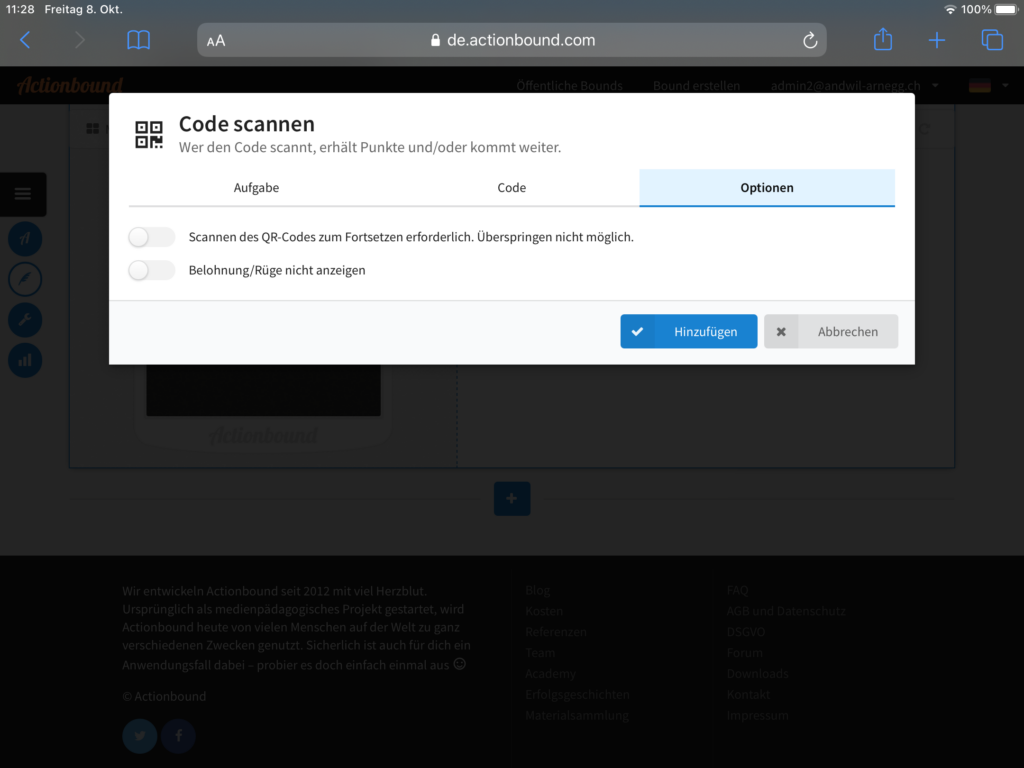This screenshot has height=768, width=1024.
Task: Reload the page with the refresh icon
Action: [x=810, y=40]
